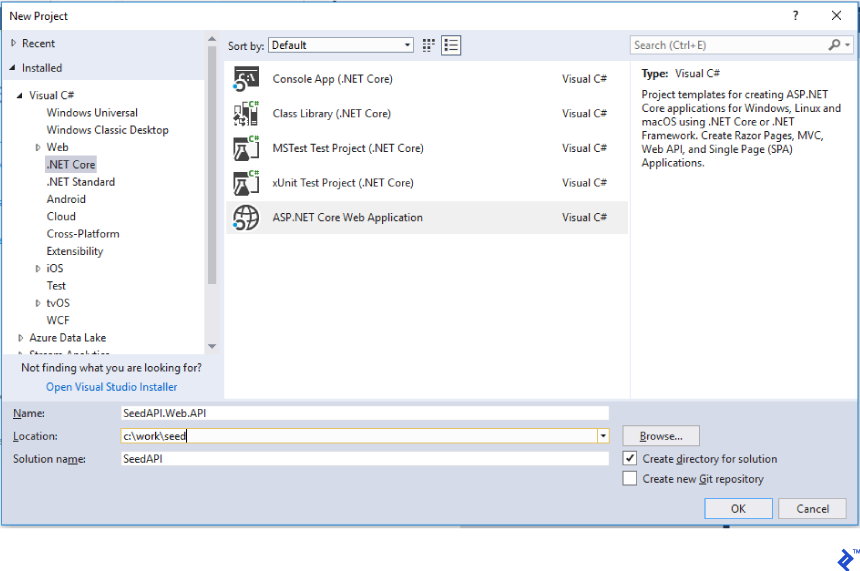Viewport: 860px width, 571px height.
Task: Open the Sort by Default dropdown
Action: pyautogui.click(x=341, y=45)
